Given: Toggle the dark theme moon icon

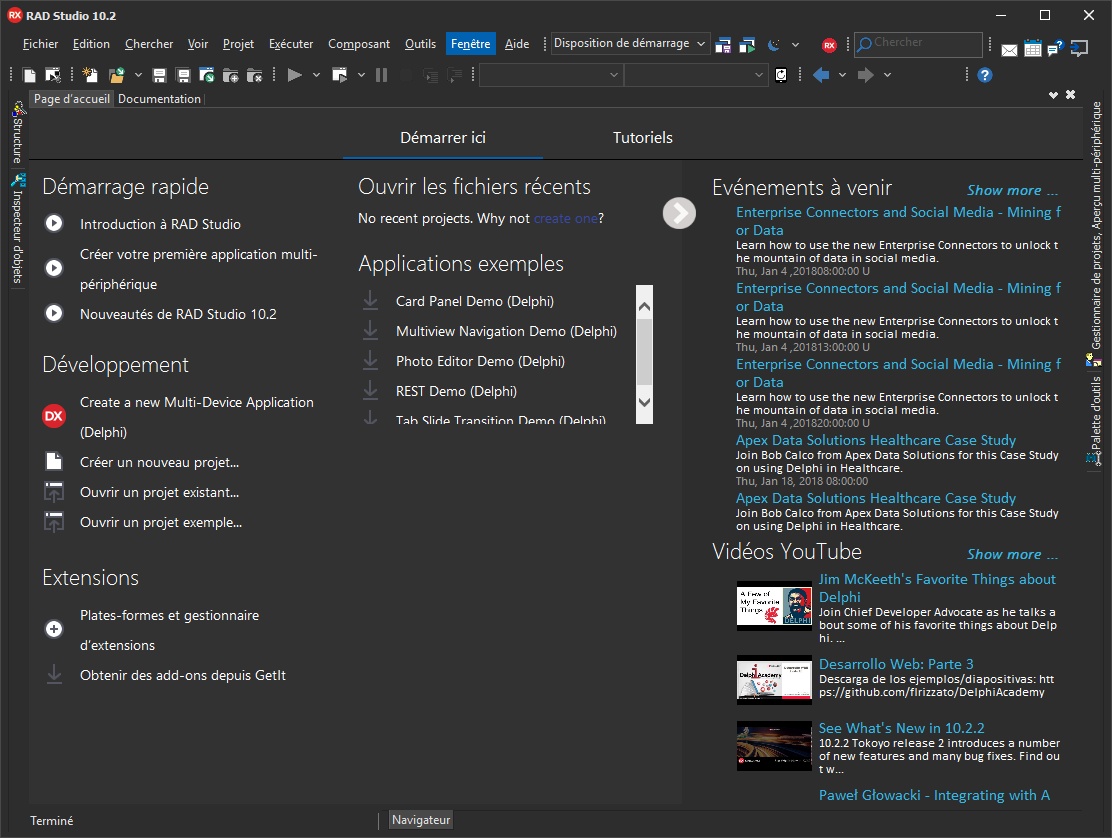Looking at the screenshot, I should 774,45.
